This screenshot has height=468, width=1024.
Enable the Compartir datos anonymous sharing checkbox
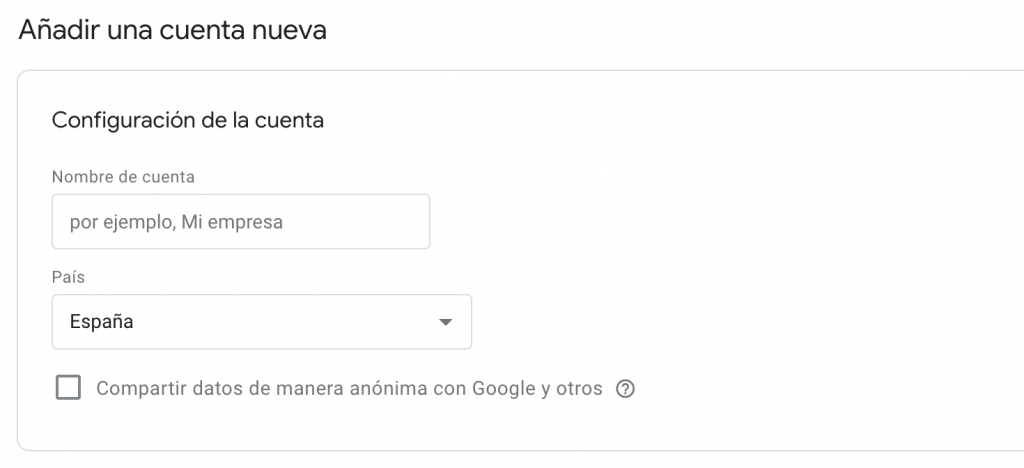point(68,388)
